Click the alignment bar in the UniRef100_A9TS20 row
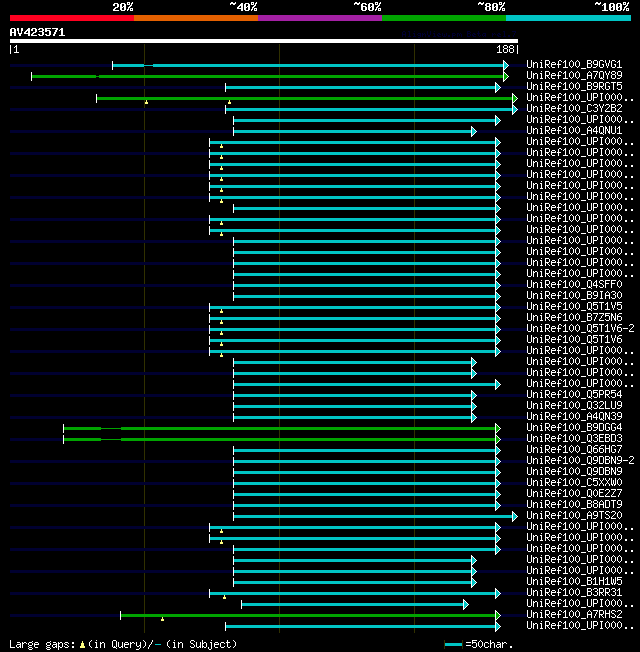Viewport: 640px width, 652px height. pos(375,516)
